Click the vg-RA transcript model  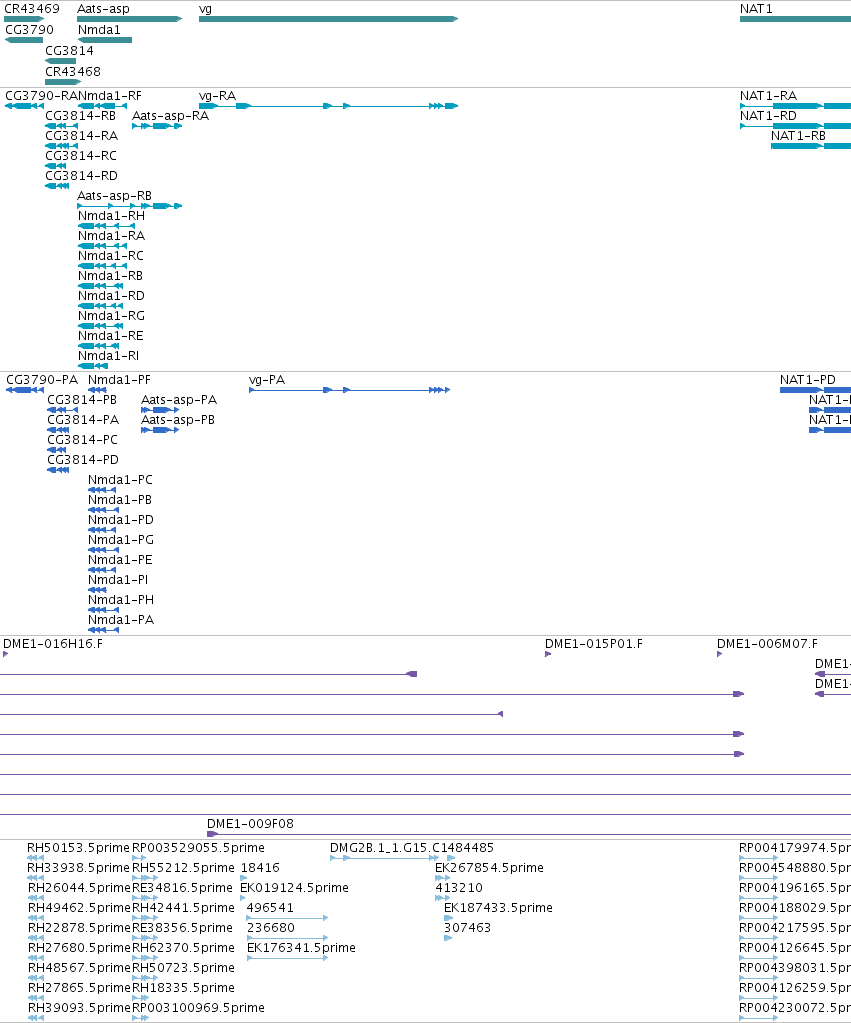click(x=328, y=106)
